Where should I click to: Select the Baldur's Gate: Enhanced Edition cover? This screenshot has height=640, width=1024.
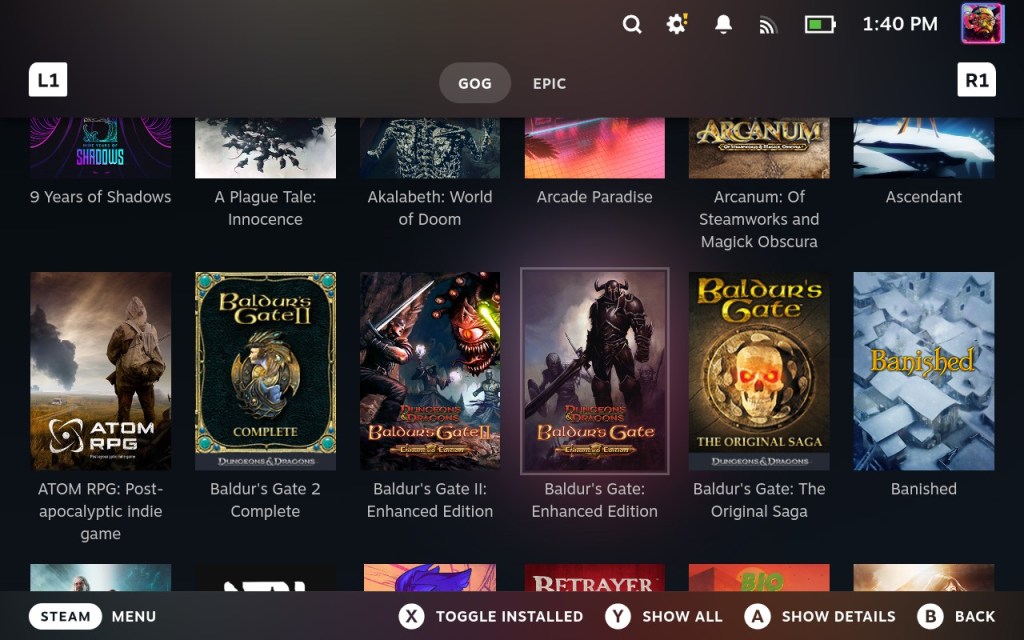coord(594,370)
